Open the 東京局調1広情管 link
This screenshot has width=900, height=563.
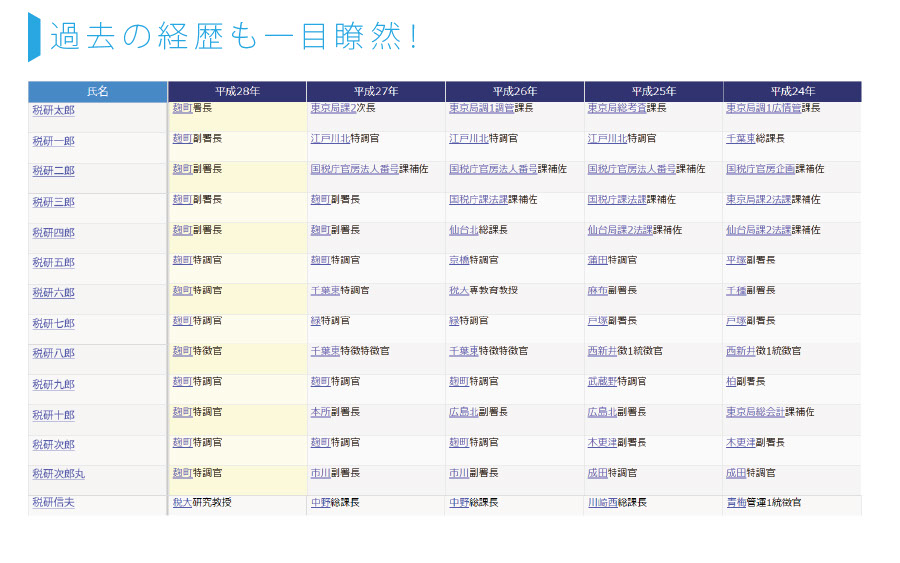(x=763, y=108)
